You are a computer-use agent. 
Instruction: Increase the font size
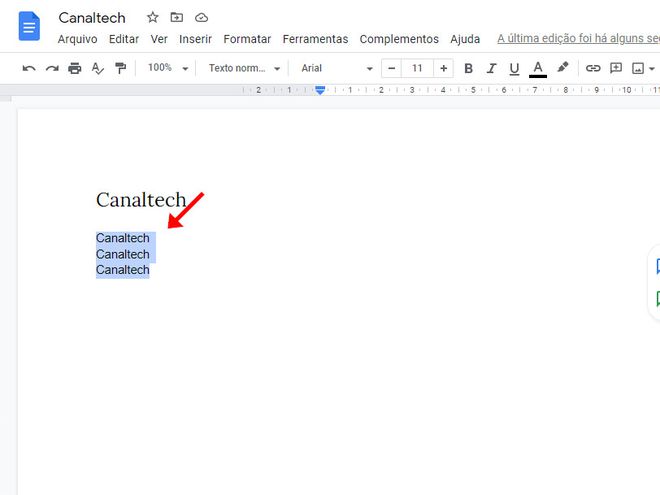tap(443, 68)
